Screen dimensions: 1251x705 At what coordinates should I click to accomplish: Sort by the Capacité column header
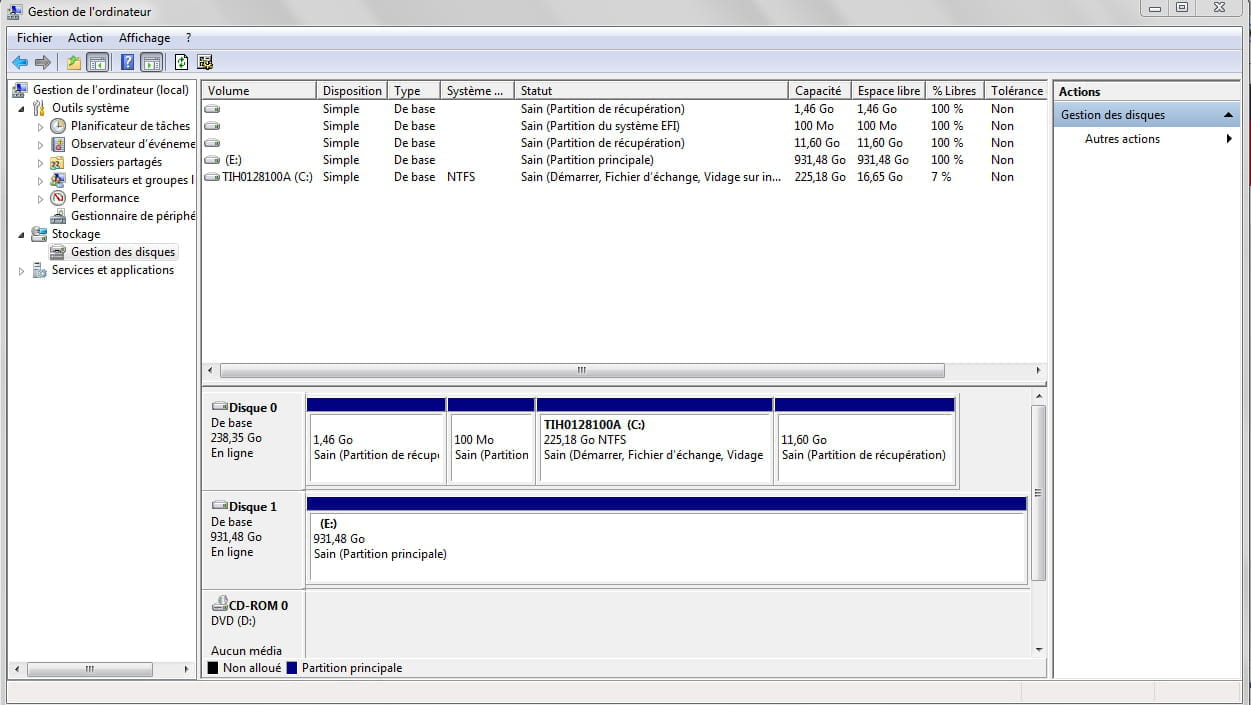819,90
